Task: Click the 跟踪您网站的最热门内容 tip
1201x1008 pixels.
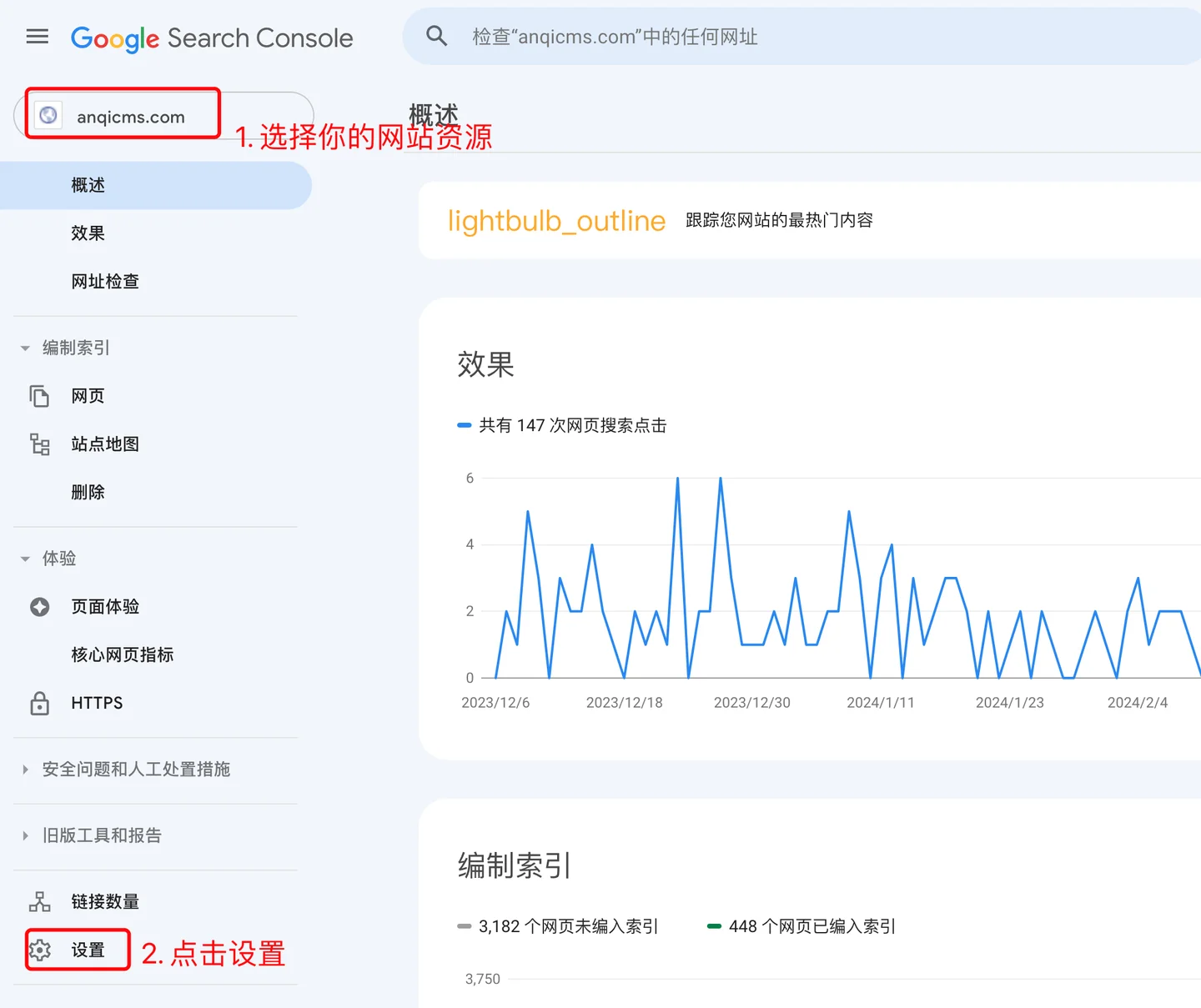Action: tap(779, 220)
